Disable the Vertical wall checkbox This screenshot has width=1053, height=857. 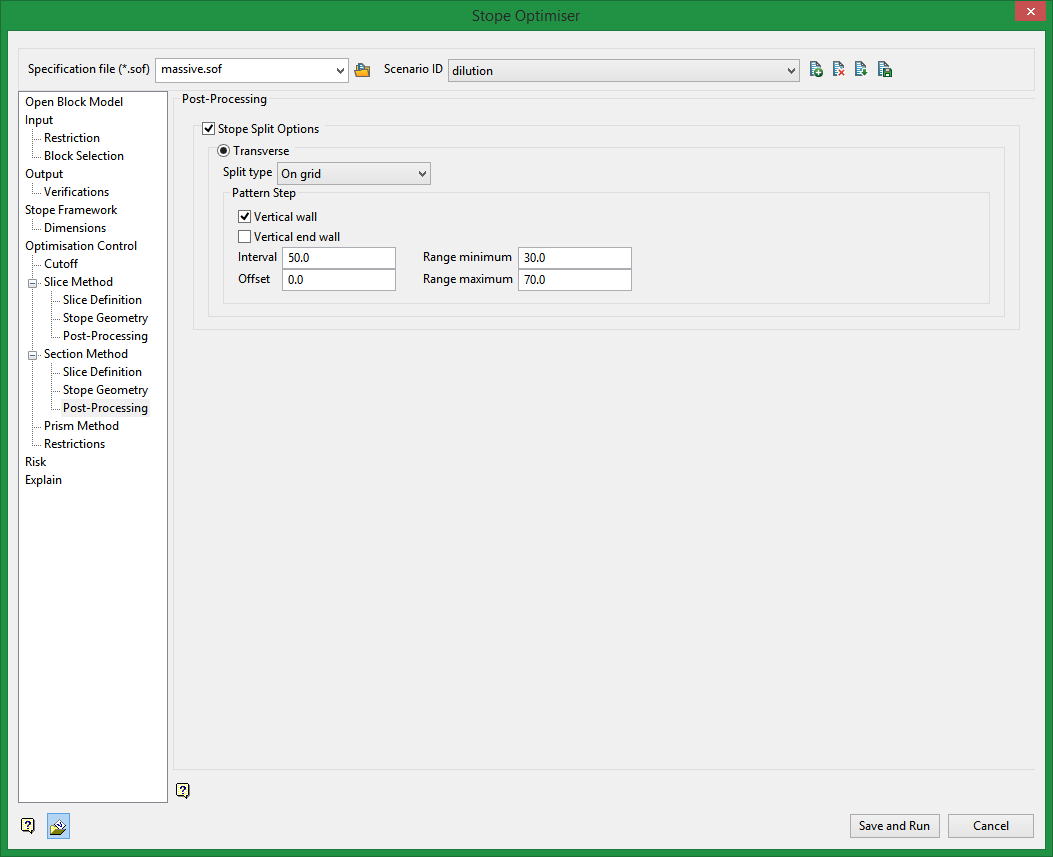pos(245,217)
